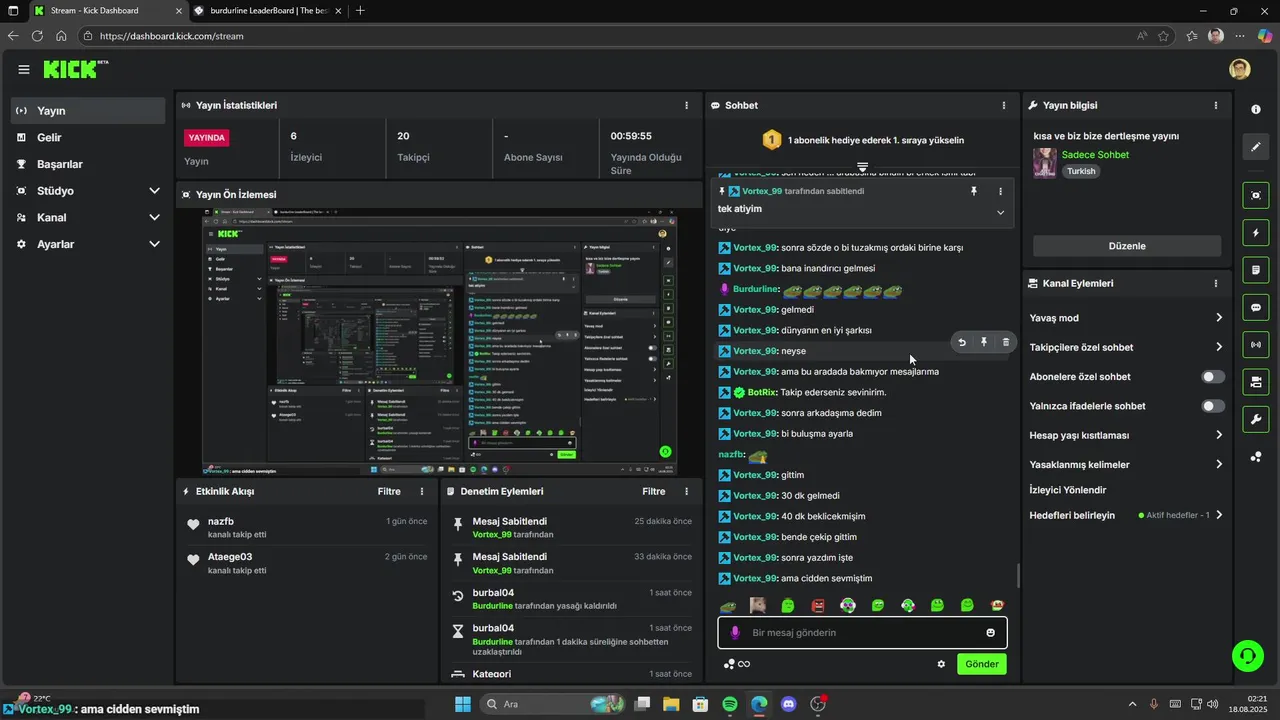This screenshot has width=1280, height=720.
Task: Open Takipçilere özel sohbet arrow
Action: 1219,347
